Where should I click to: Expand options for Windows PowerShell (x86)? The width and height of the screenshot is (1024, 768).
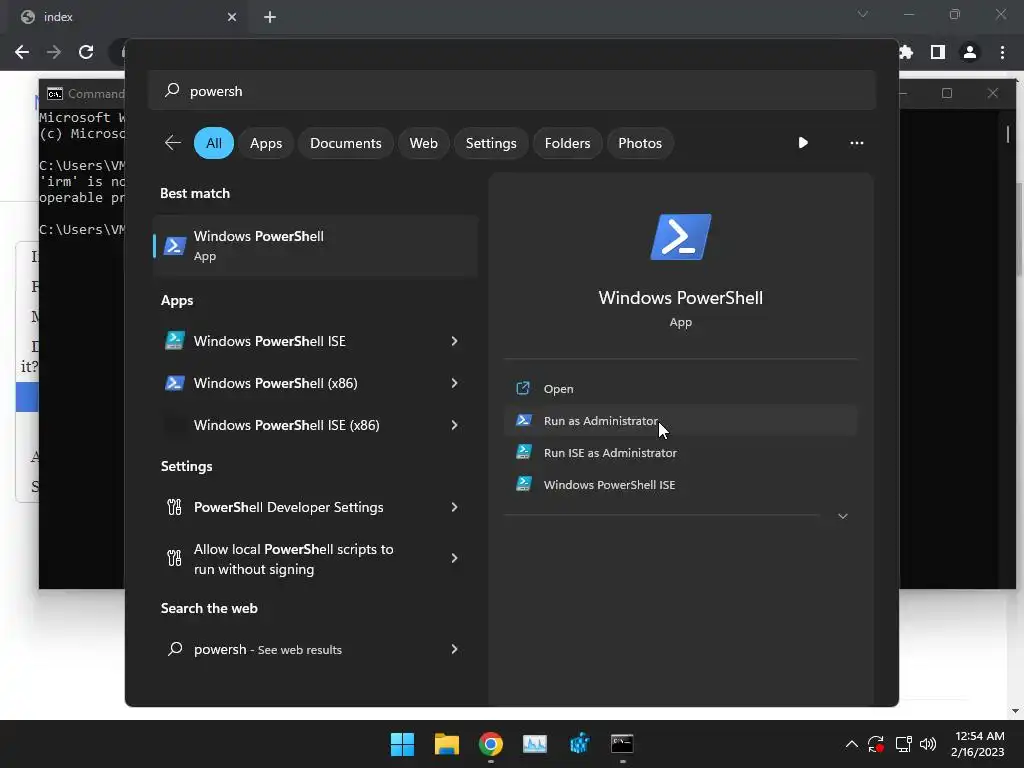454,383
